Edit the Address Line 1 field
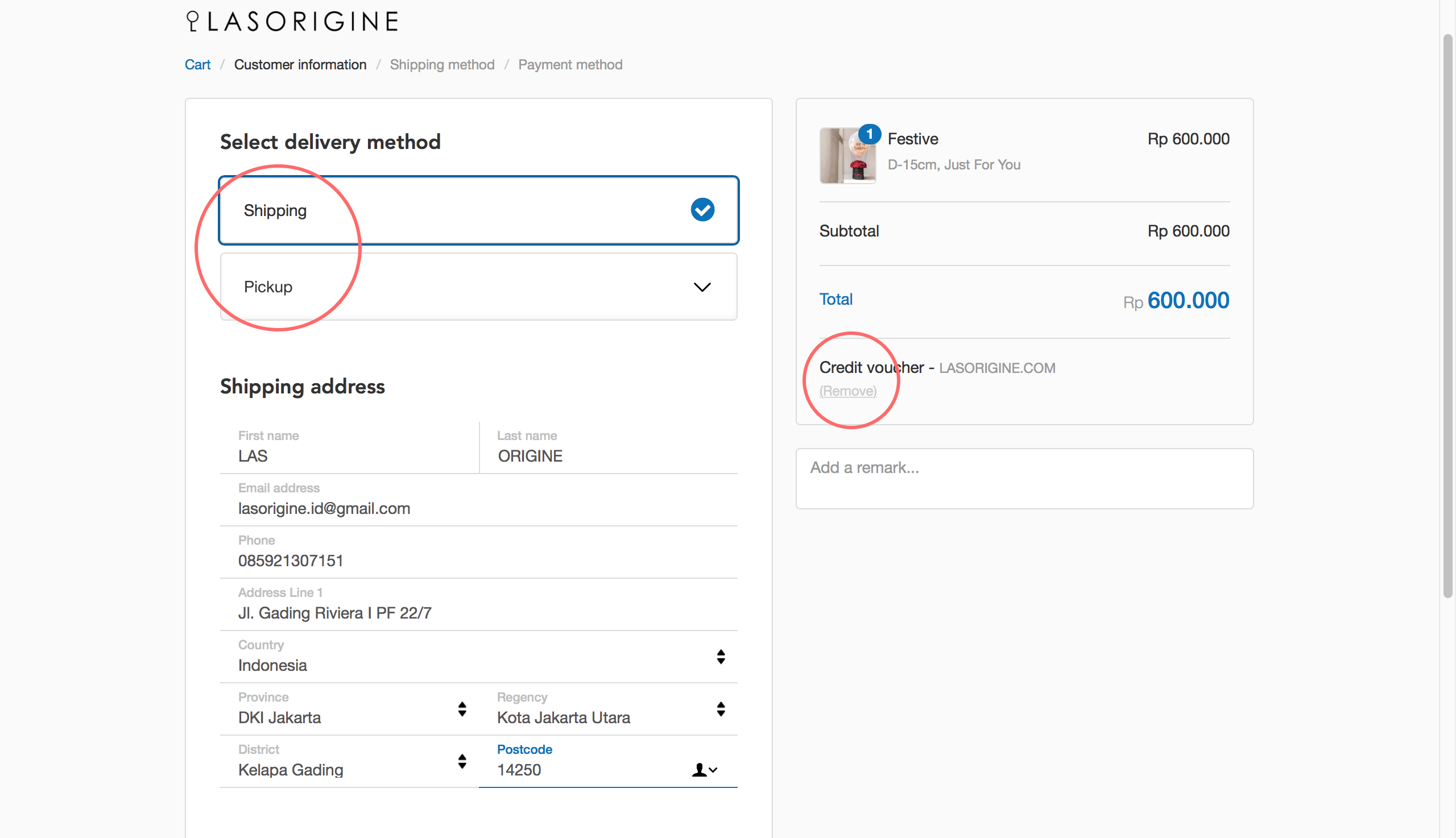This screenshot has width=1456, height=838. (x=478, y=604)
